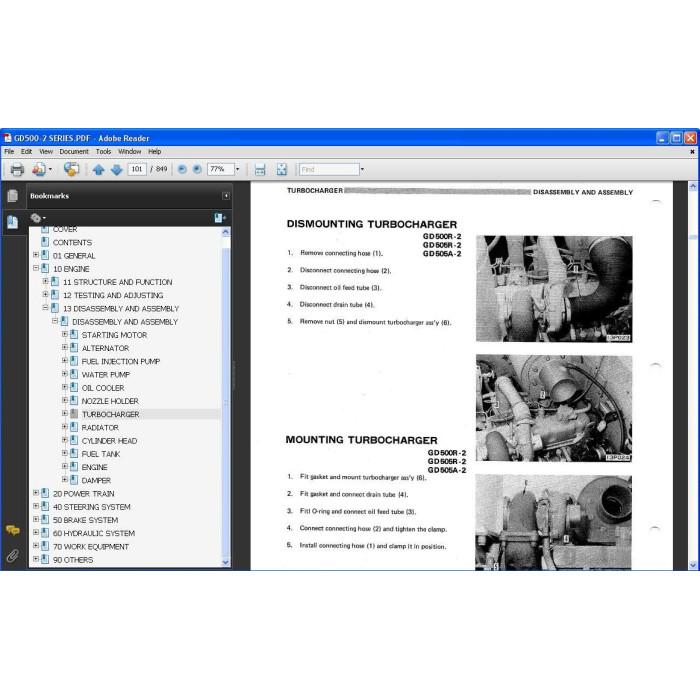Viewport: 700px width, 700px height.
Task: Expand the 60 HYDRAULIC SYSTEM bookmark
Action: point(36,533)
